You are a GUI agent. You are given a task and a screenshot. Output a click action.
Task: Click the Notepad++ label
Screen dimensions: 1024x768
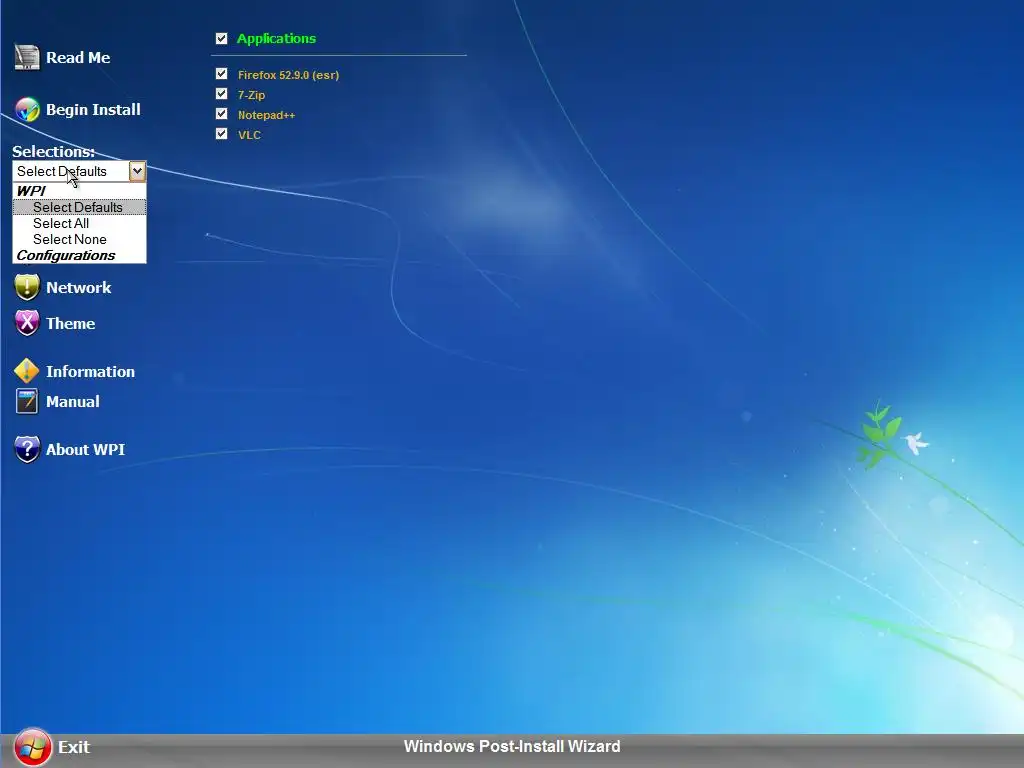point(266,115)
